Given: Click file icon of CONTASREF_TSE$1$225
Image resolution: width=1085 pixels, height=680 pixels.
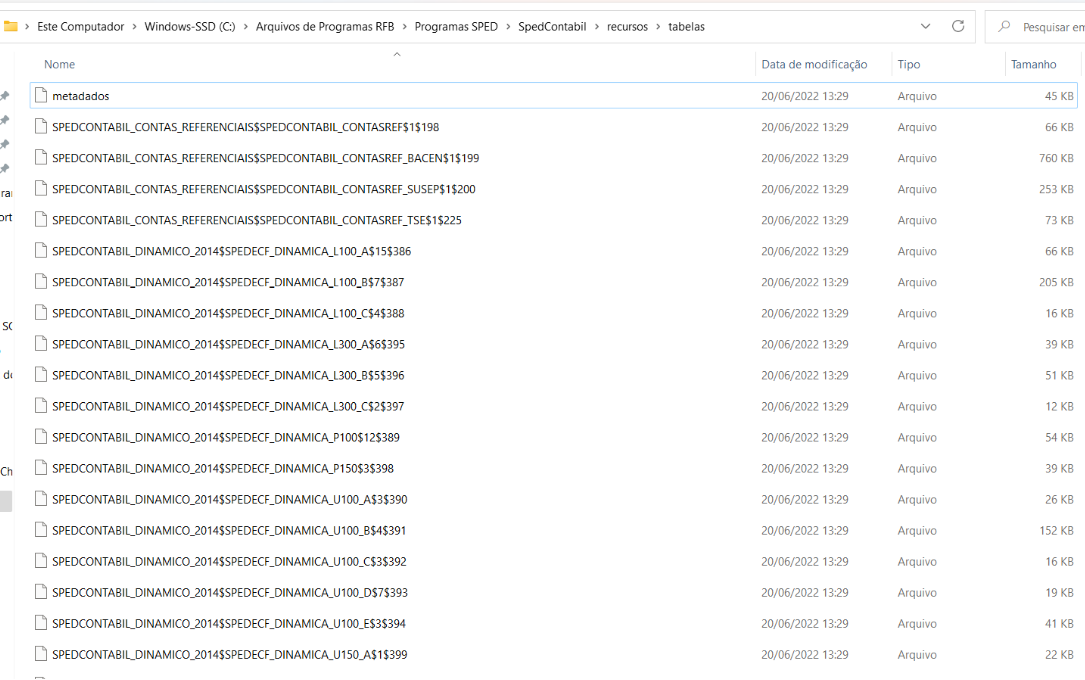Looking at the screenshot, I should point(42,220).
